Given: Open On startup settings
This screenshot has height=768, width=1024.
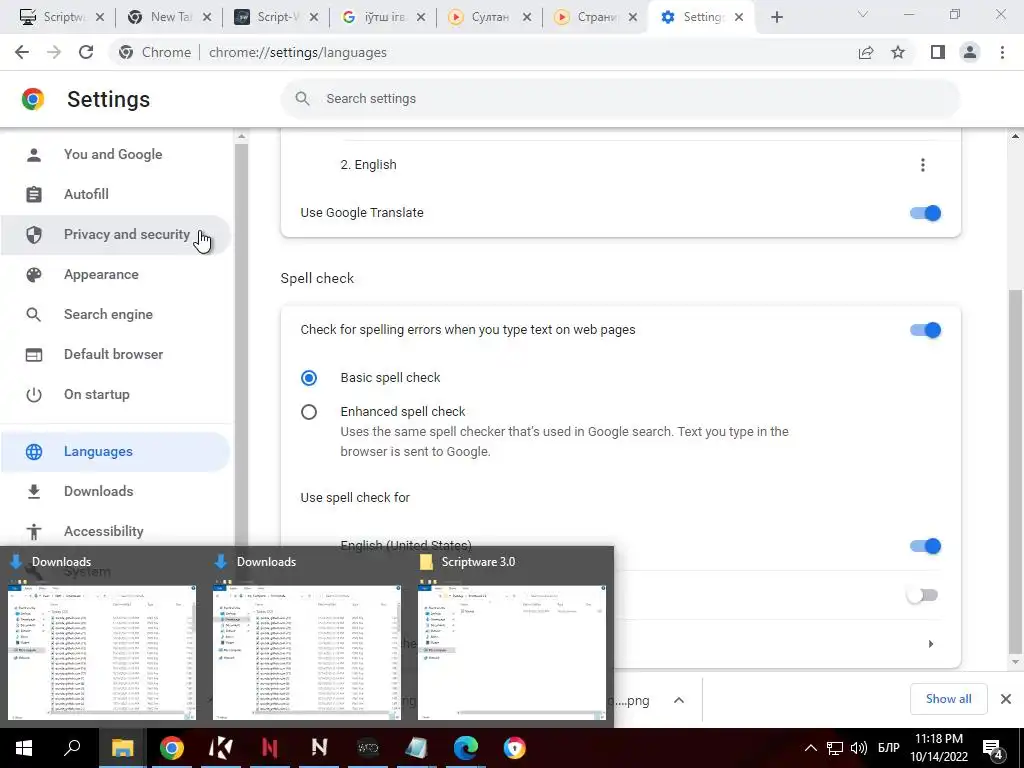Looking at the screenshot, I should coord(115,394).
